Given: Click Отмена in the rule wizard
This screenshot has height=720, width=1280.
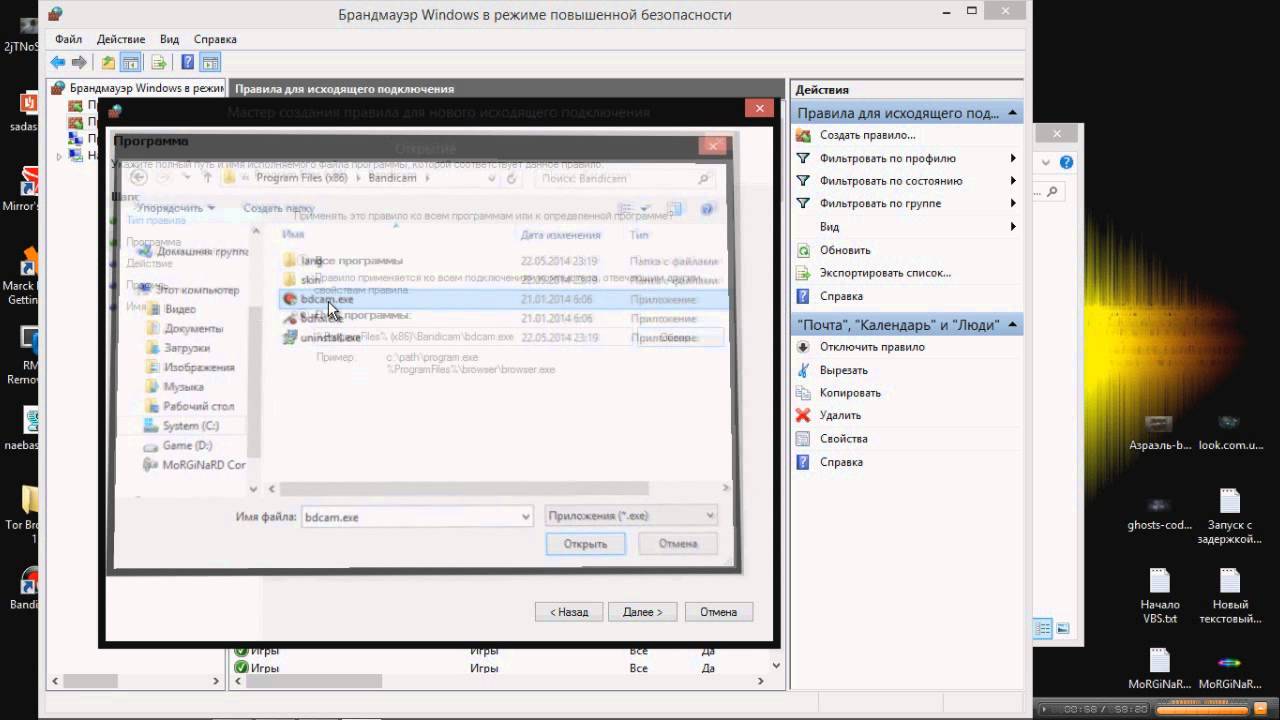Looking at the screenshot, I should [718, 612].
